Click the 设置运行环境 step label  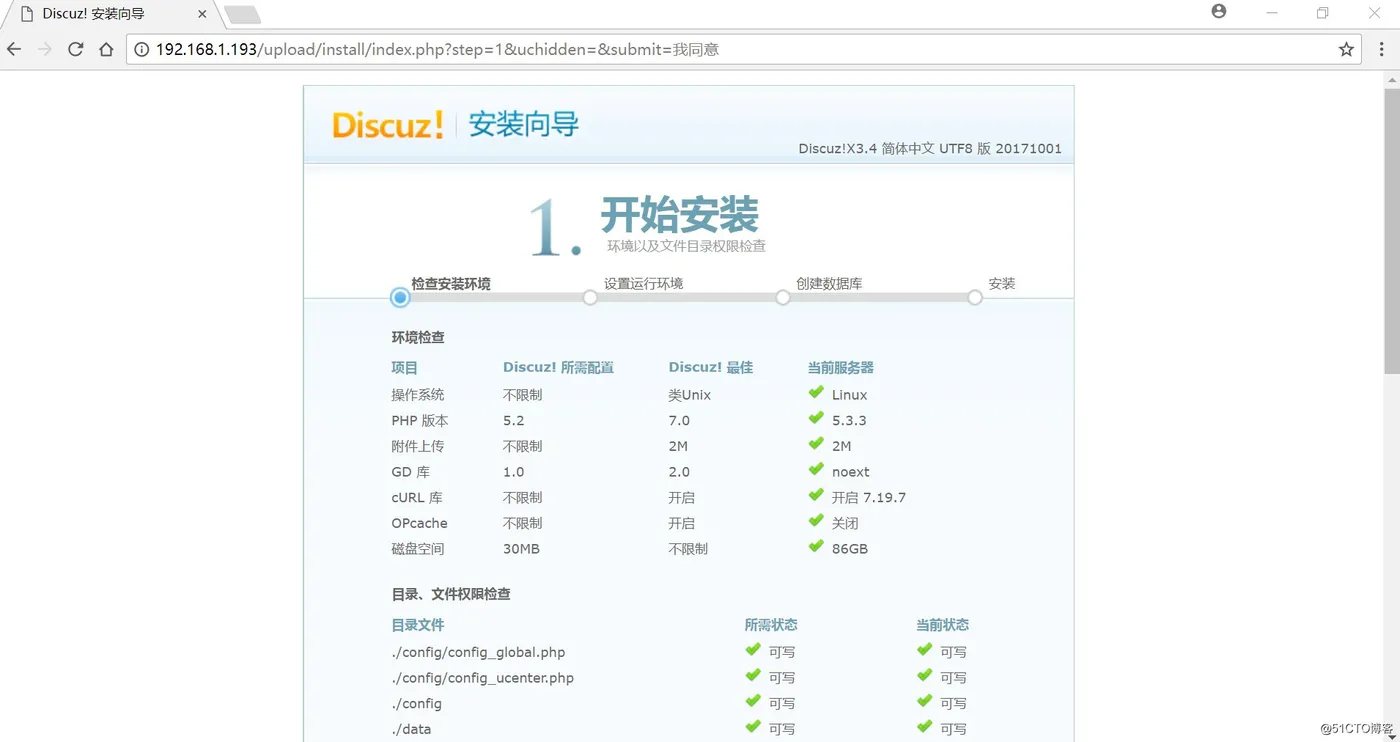pyautogui.click(x=643, y=283)
